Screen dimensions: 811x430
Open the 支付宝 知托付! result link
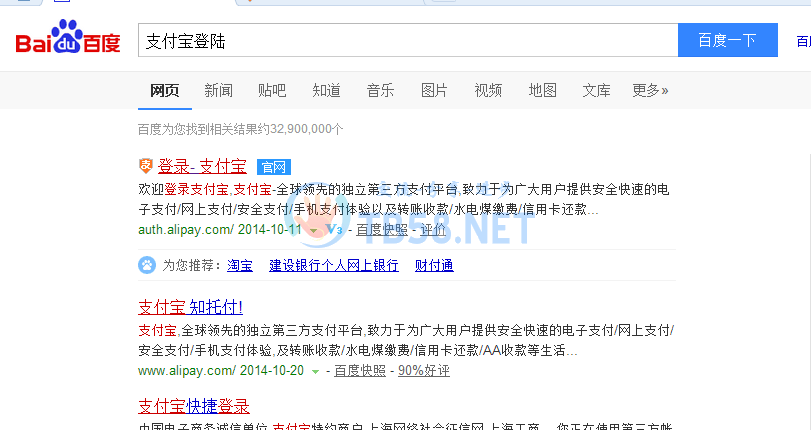pyautogui.click(x=190, y=306)
